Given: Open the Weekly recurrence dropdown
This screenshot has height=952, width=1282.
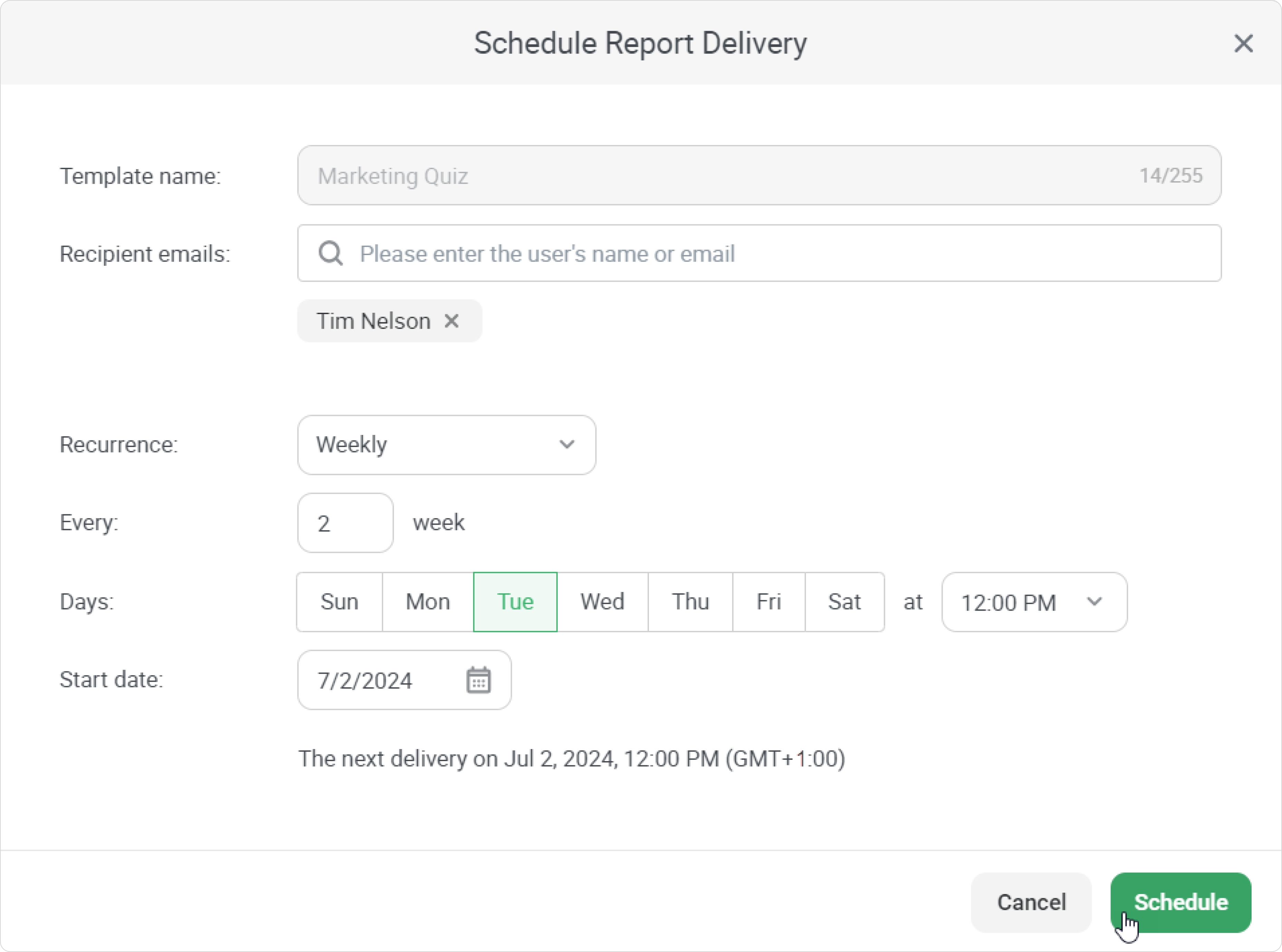Looking at the screenshot, I should click(x=446, y=445).
